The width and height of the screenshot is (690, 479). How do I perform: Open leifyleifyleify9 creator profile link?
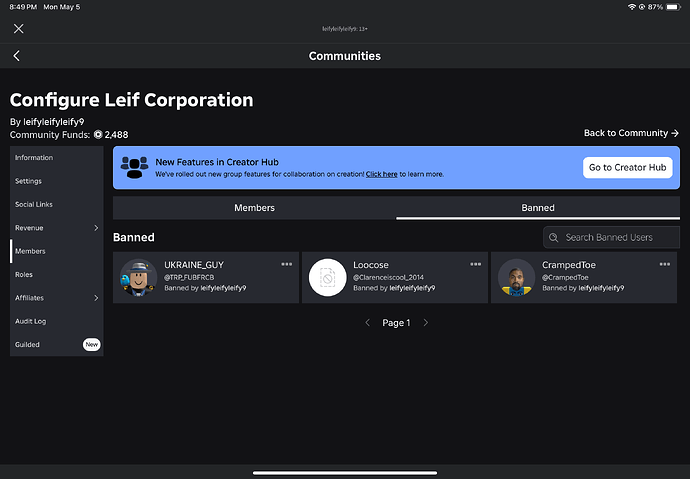[x=53, y=122]
